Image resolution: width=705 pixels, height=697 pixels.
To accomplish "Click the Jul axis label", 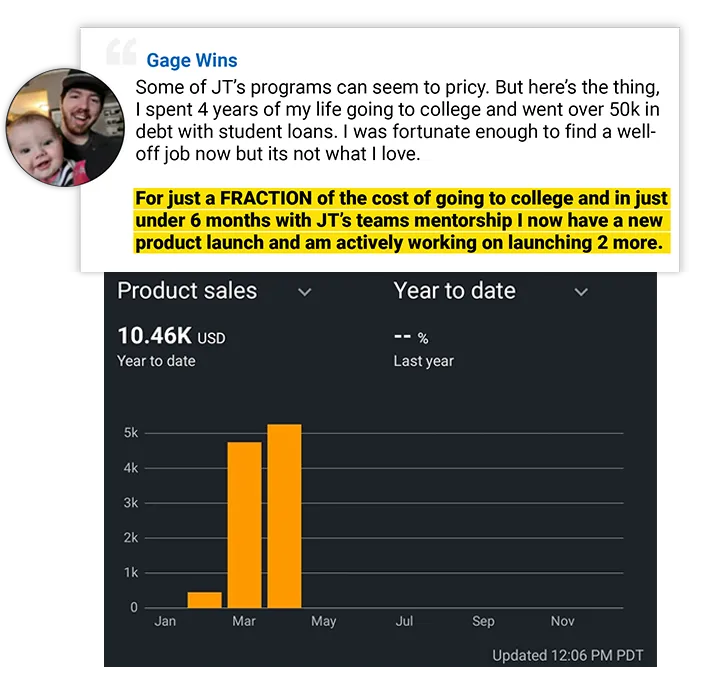I will pos(404,621).
